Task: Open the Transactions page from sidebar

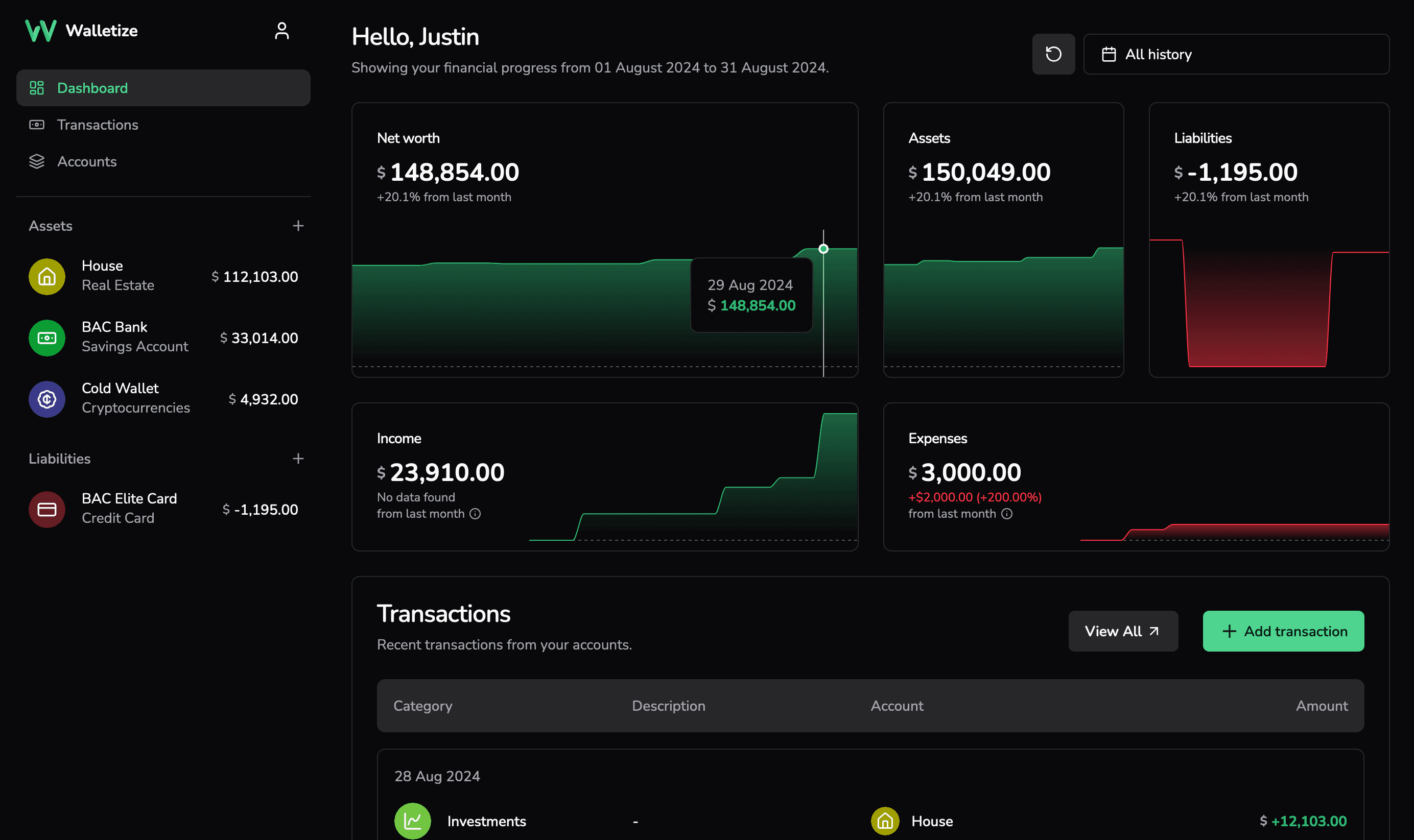Action: [x=163, y=125]
